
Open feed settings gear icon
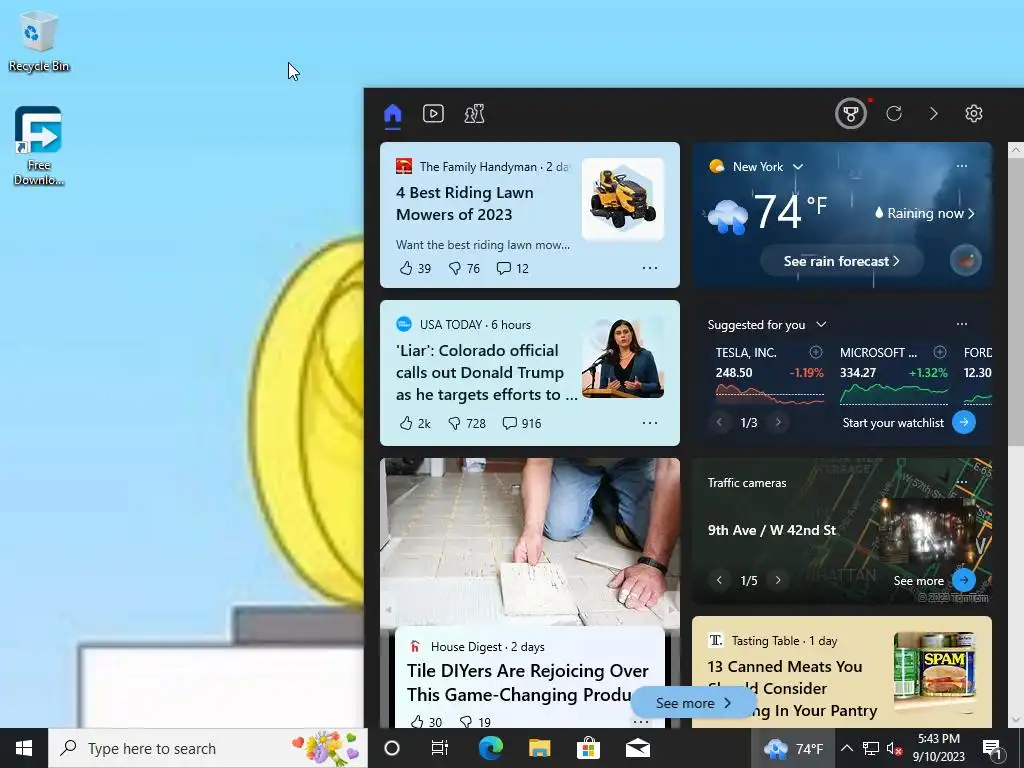click(974, 114)
